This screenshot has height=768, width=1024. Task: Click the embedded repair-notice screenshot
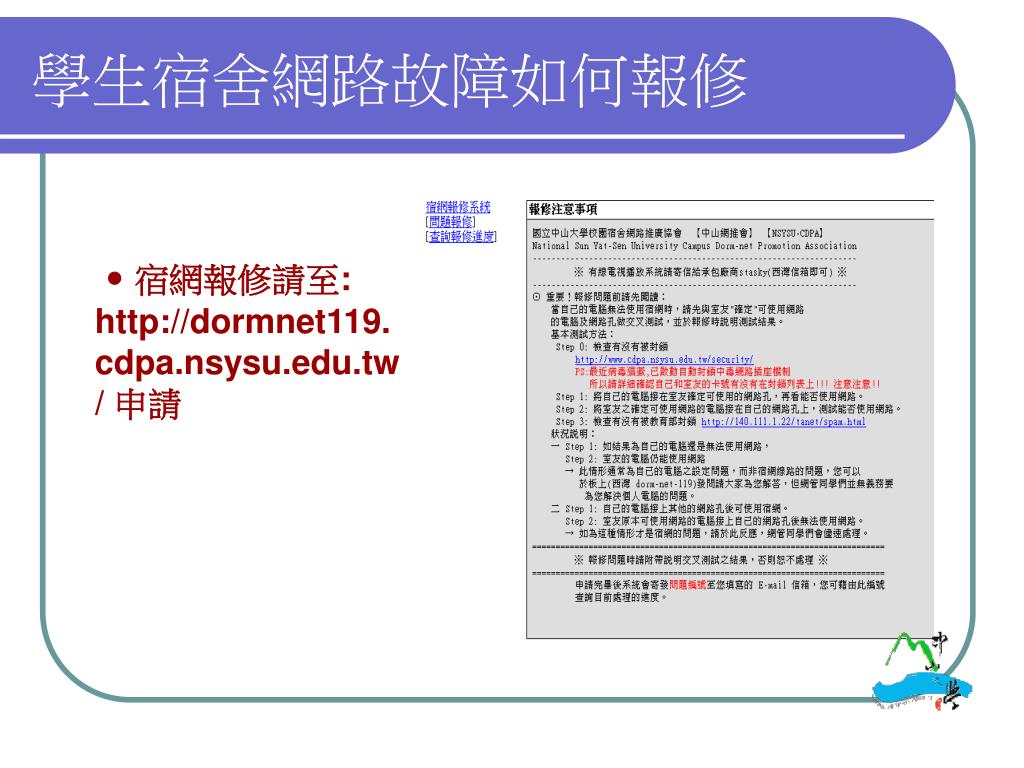point(730,419)
